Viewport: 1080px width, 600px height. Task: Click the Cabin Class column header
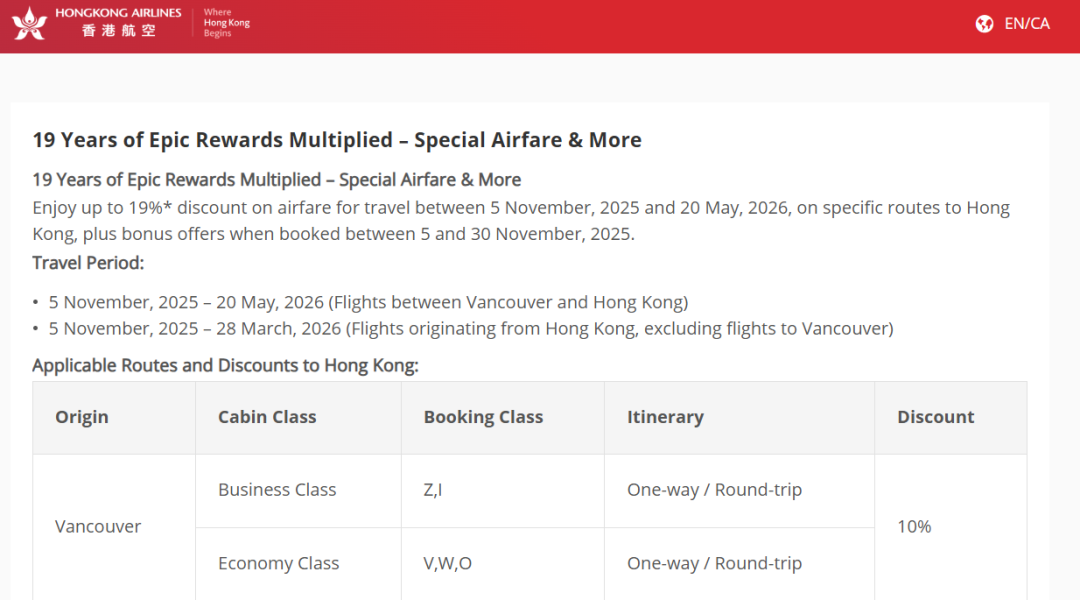coord(267,417)
